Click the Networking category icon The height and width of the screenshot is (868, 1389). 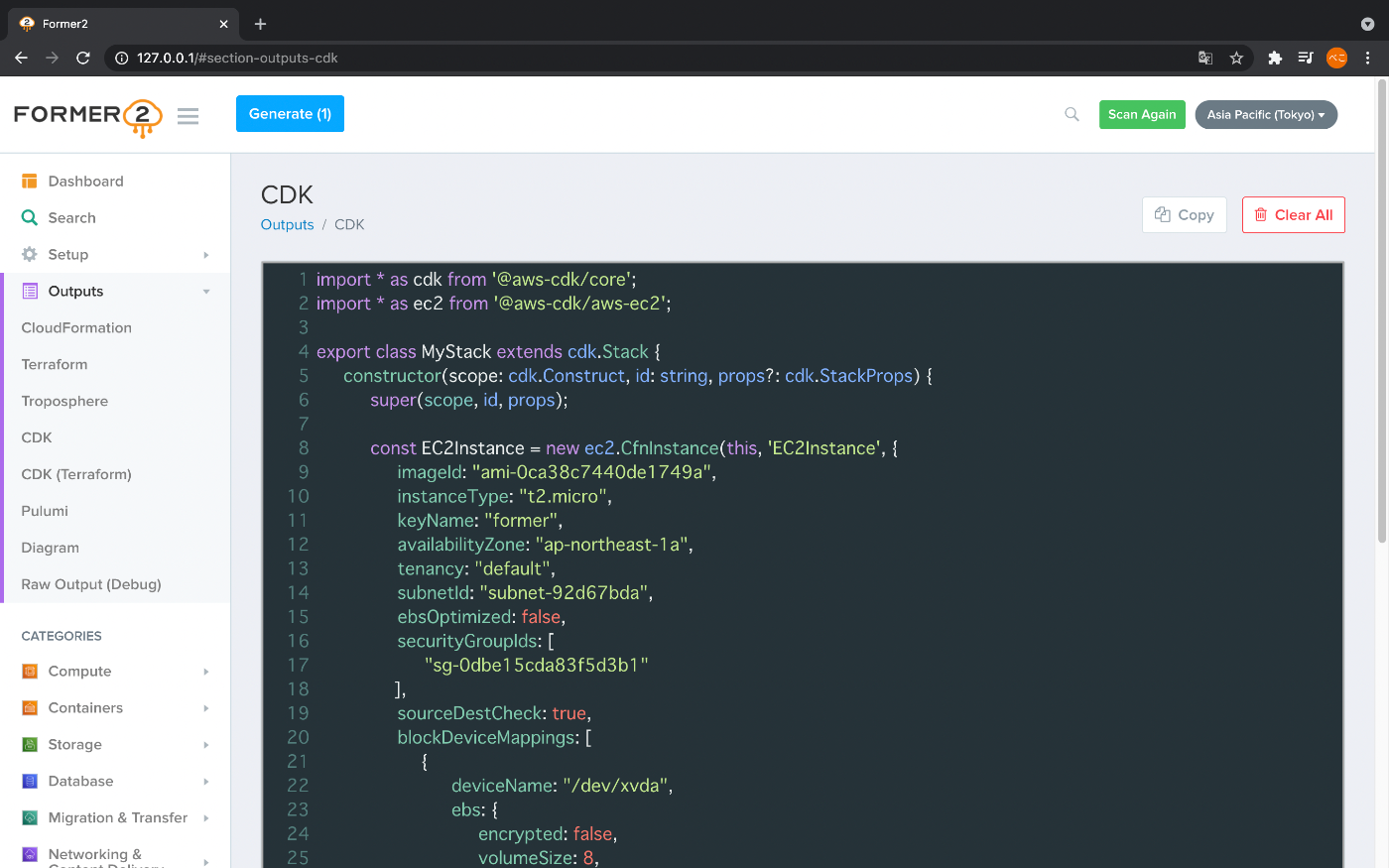pos(30,854)
